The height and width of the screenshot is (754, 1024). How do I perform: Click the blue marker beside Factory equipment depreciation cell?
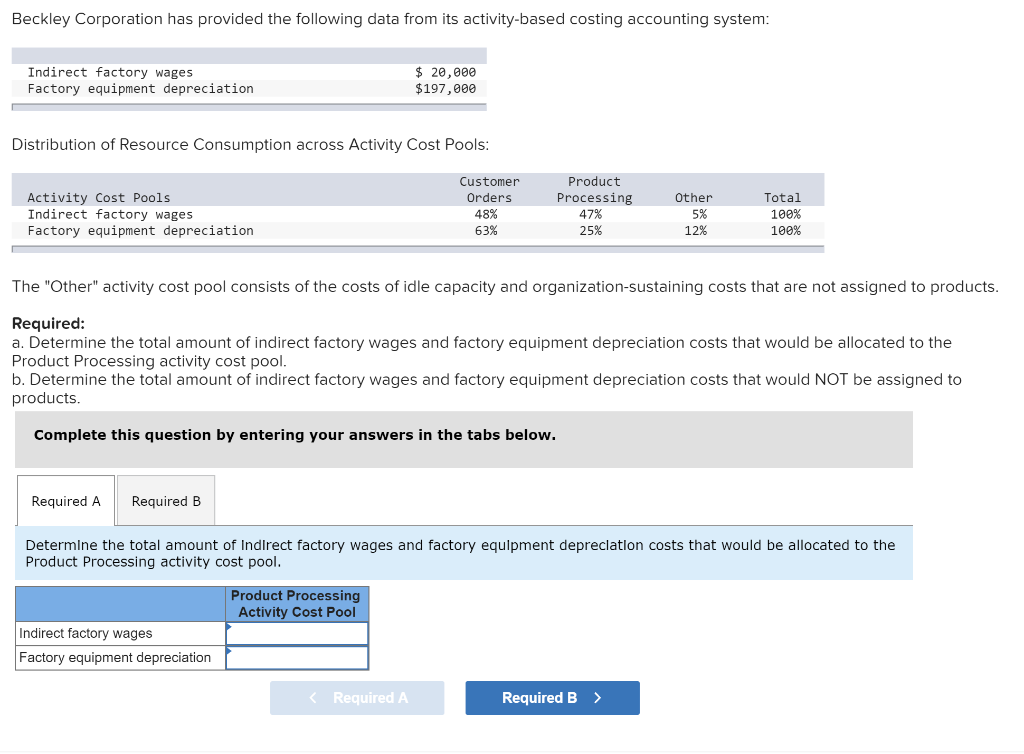click(x=229, y=651)
